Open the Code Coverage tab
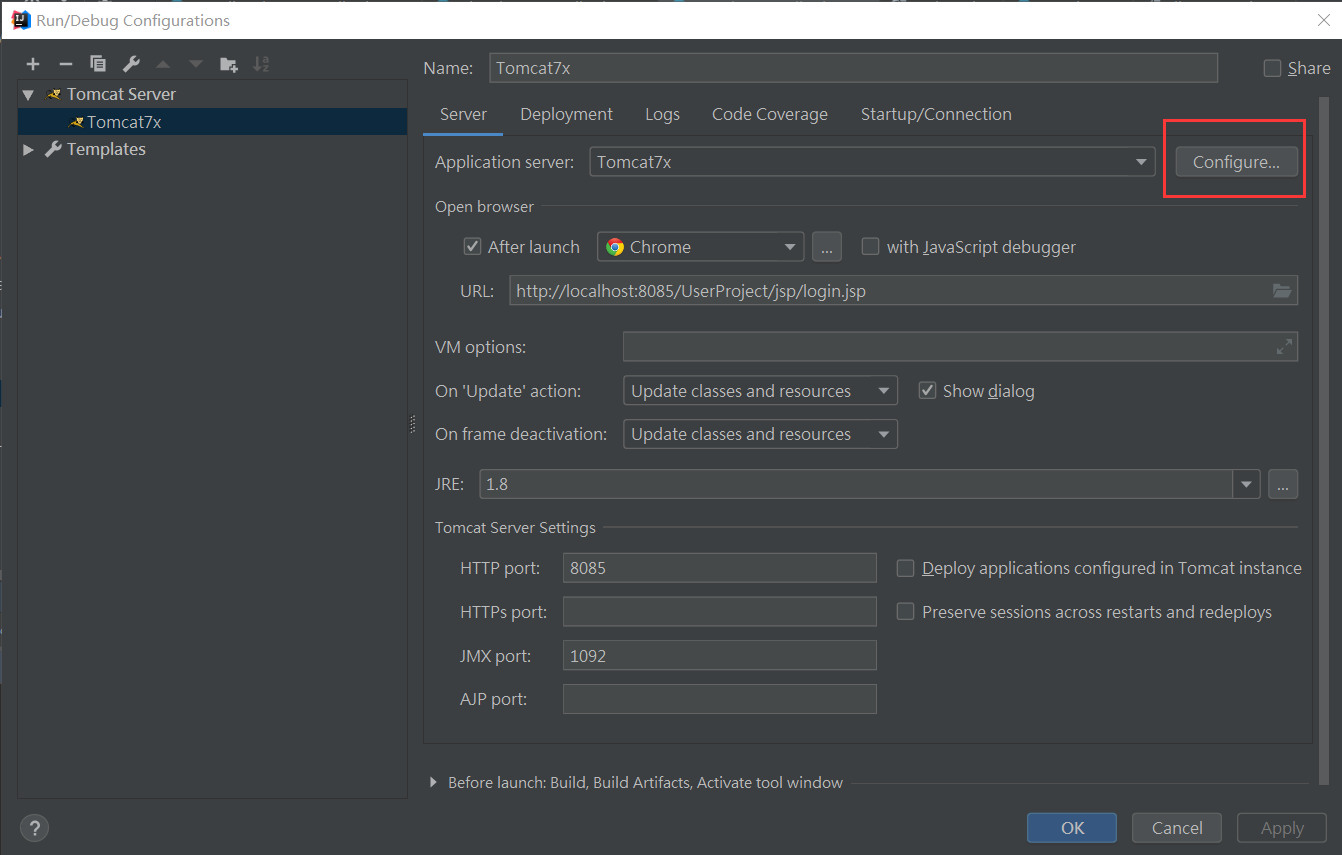 pos(770,114)
